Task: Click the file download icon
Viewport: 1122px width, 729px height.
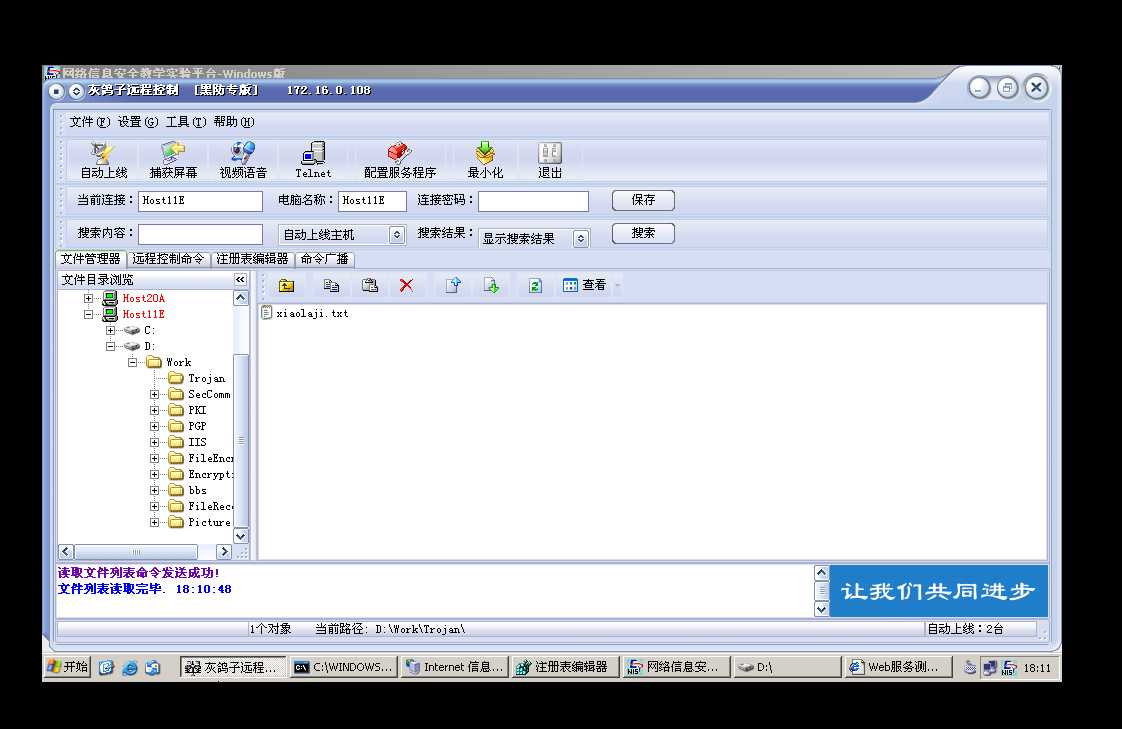Action: point(492,285)
